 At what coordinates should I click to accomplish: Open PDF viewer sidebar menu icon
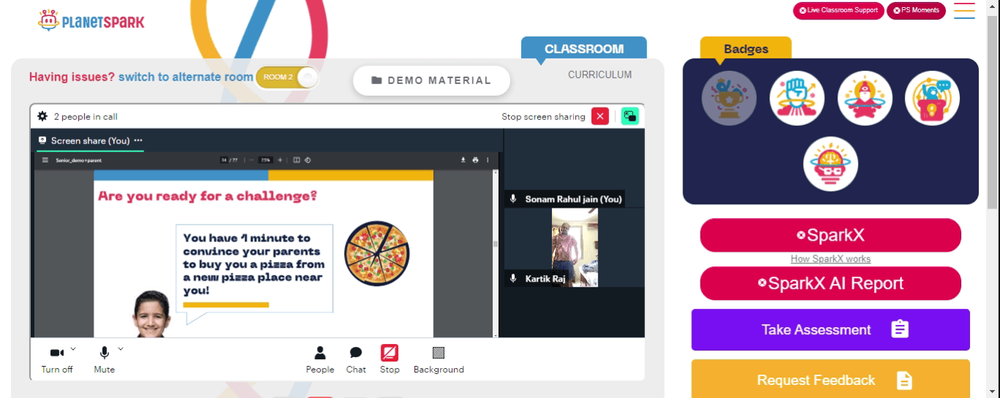45,160
